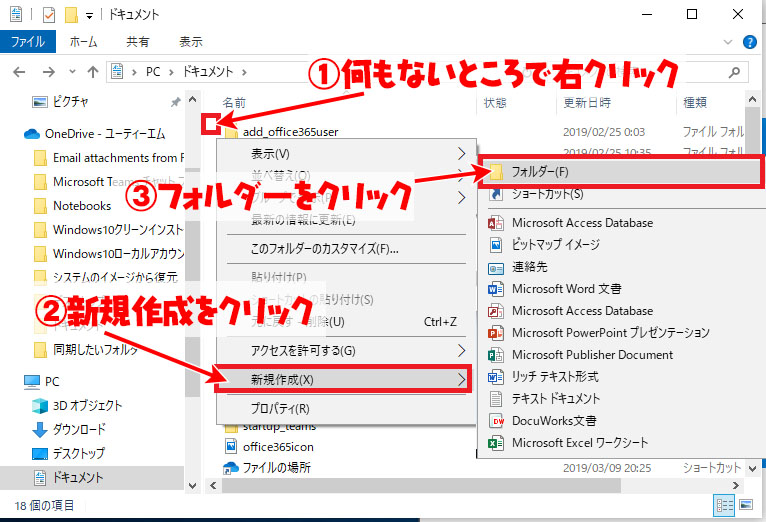Go forward with the right arrow

48,72
